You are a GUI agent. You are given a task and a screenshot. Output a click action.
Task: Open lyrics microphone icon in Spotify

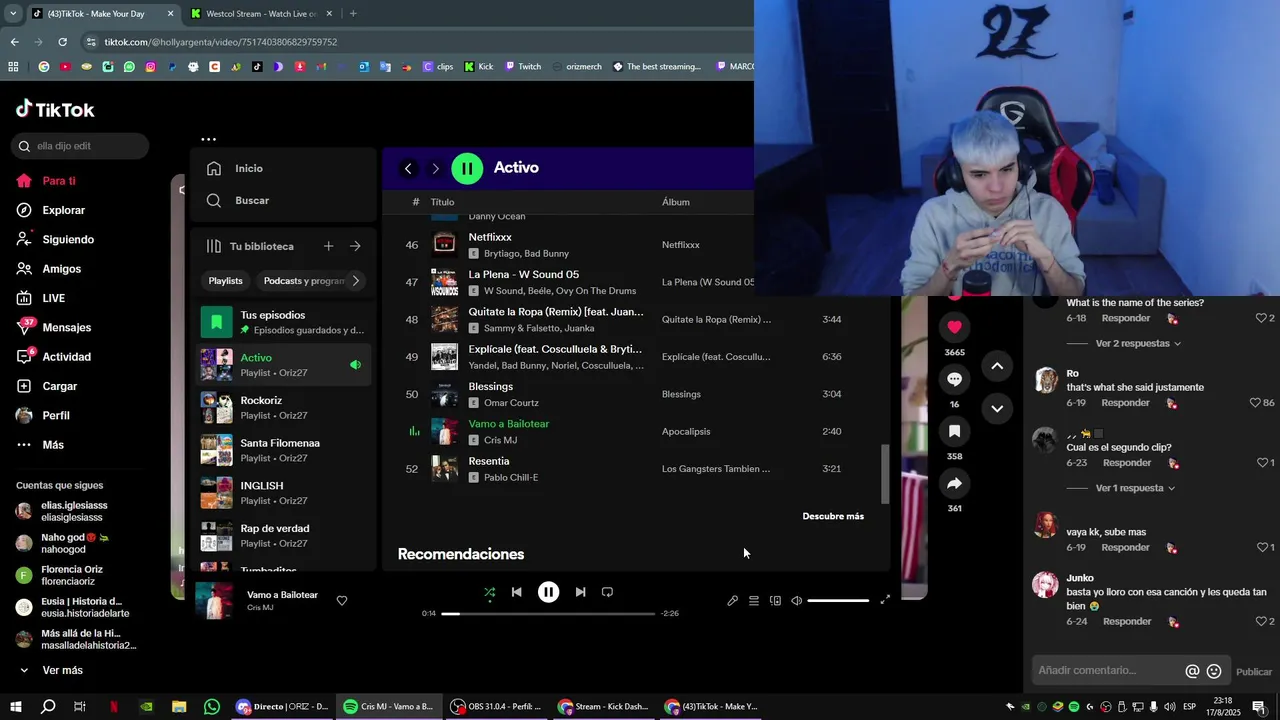pos(732,601)
